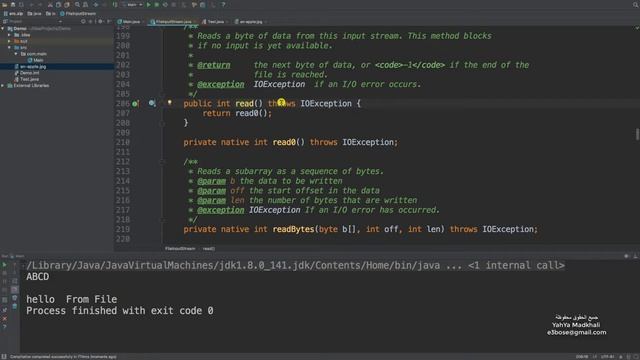
Task: Select the jpg image file in the project tree
Action: tap(30, 67)
